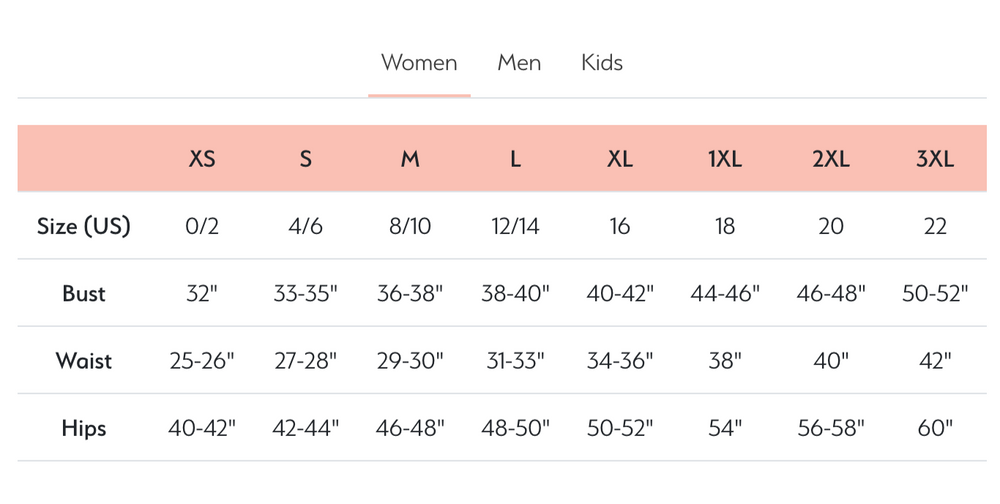Select the 12/14 US size cell
This screenshot has height=504, width=1000.
pos(515,226)
